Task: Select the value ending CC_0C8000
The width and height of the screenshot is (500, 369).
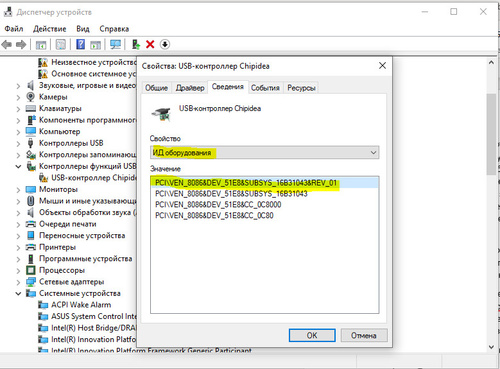Action: 218,205
